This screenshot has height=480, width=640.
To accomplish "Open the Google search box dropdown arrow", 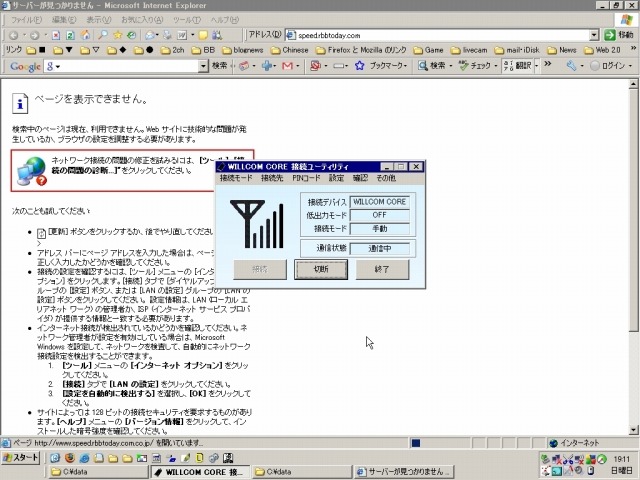I will pos(203,66).
